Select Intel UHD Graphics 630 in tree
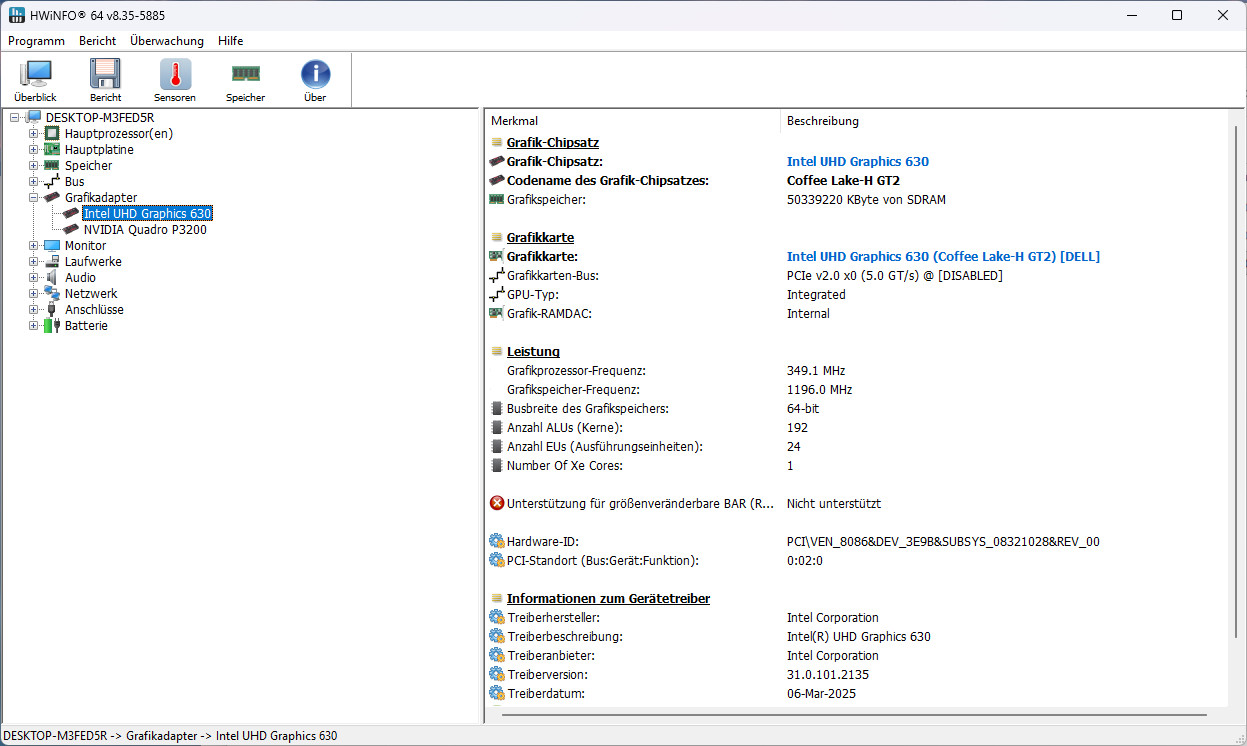Image resolution: width=1247 pixels, height=746 pixels. point(148,214)
